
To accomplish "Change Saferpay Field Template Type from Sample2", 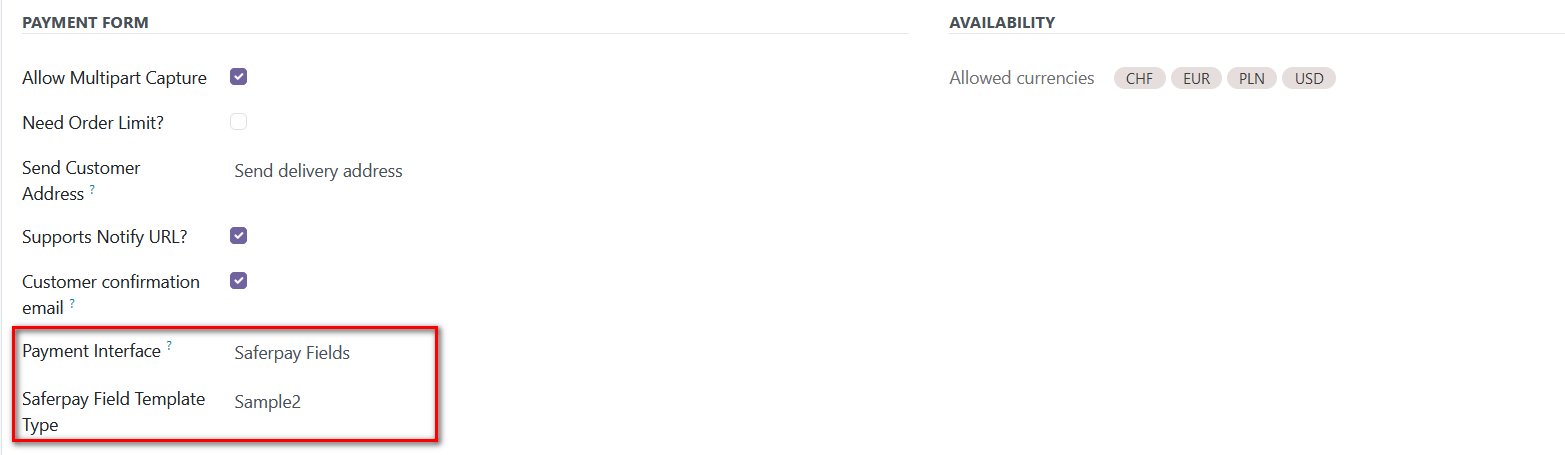I will coord(267,402).
